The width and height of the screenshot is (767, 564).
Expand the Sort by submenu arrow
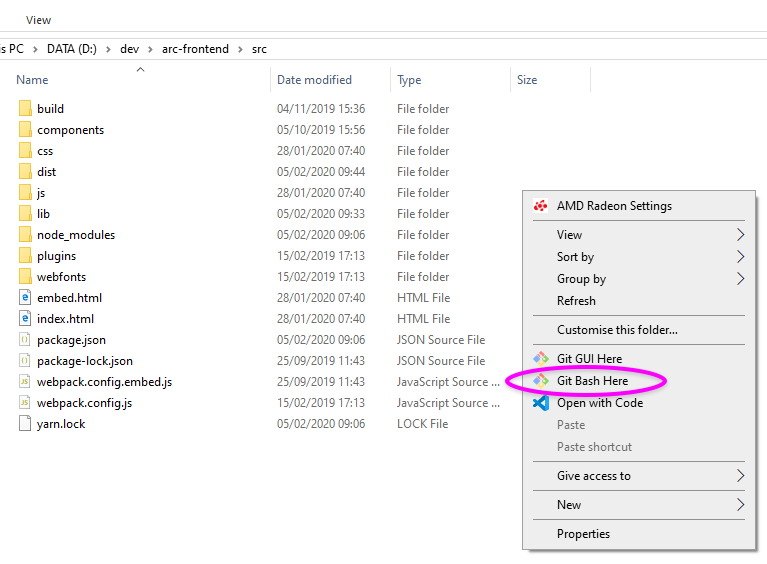point(741,257)
